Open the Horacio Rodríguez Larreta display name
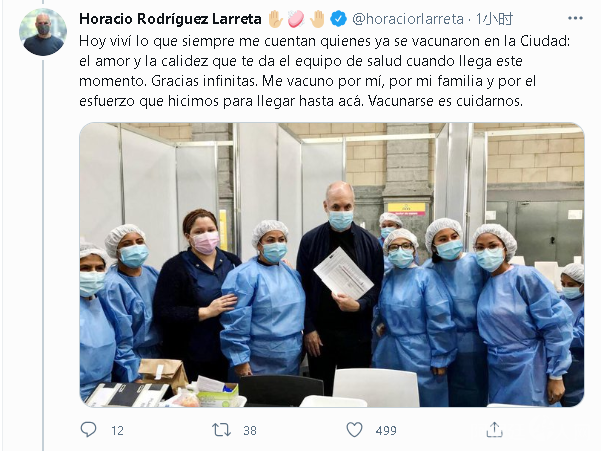 (x=170, y=19)
